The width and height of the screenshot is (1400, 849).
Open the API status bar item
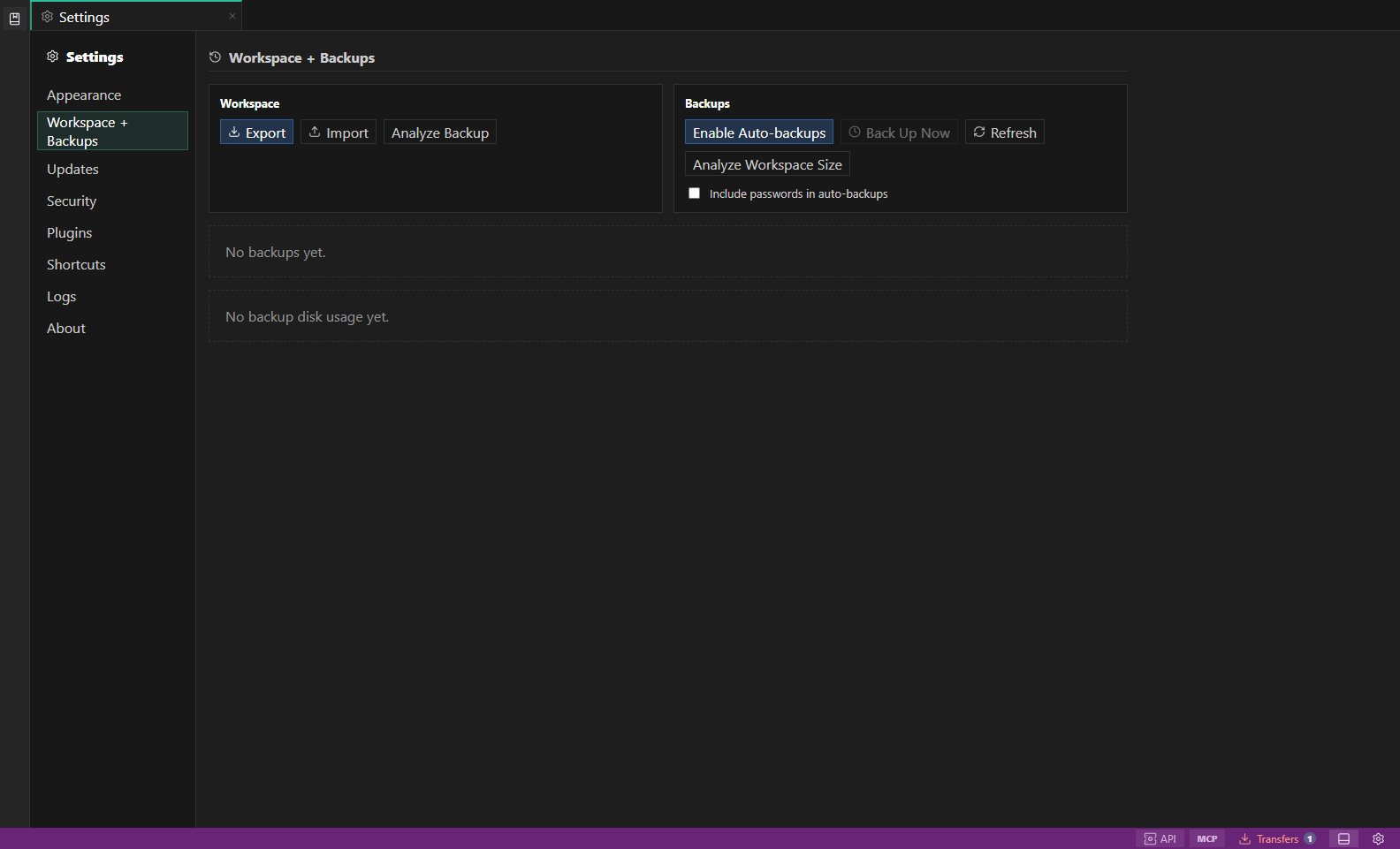[1160, 839]
